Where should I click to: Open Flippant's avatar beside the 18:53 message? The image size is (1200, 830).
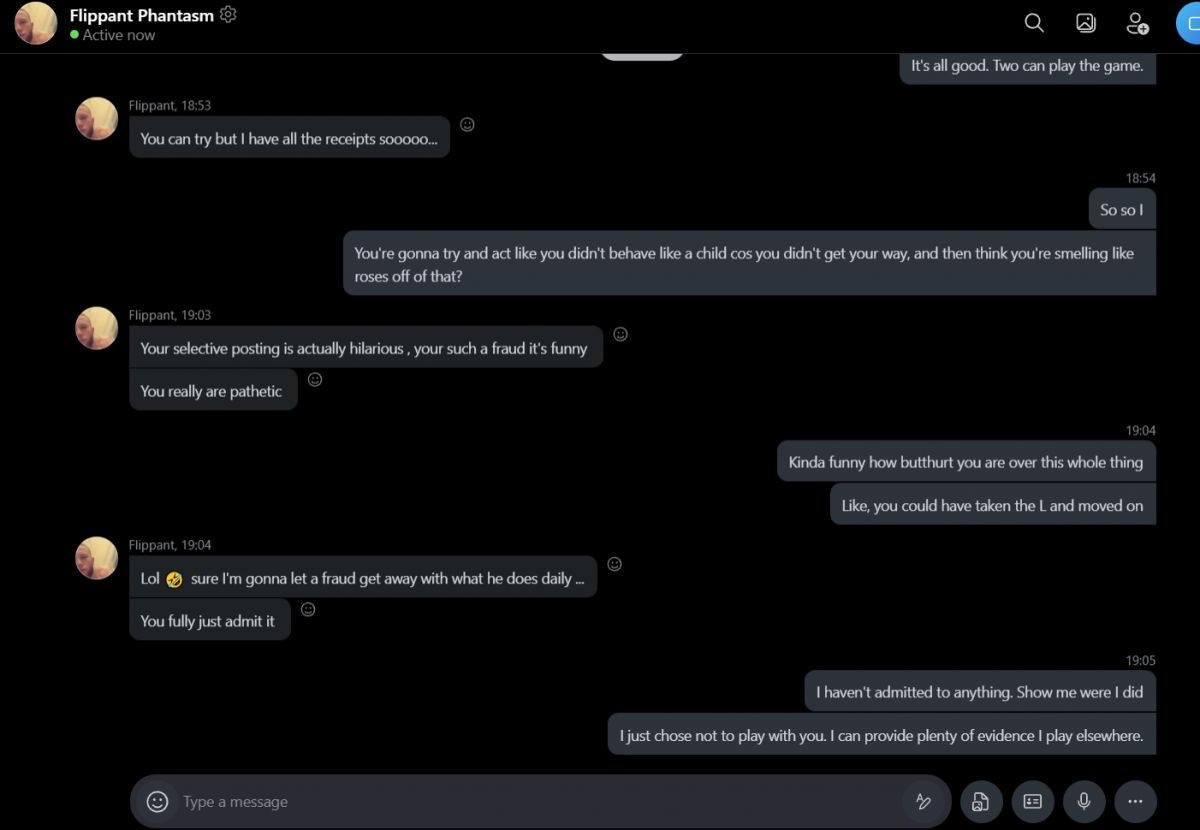point(97,118)
